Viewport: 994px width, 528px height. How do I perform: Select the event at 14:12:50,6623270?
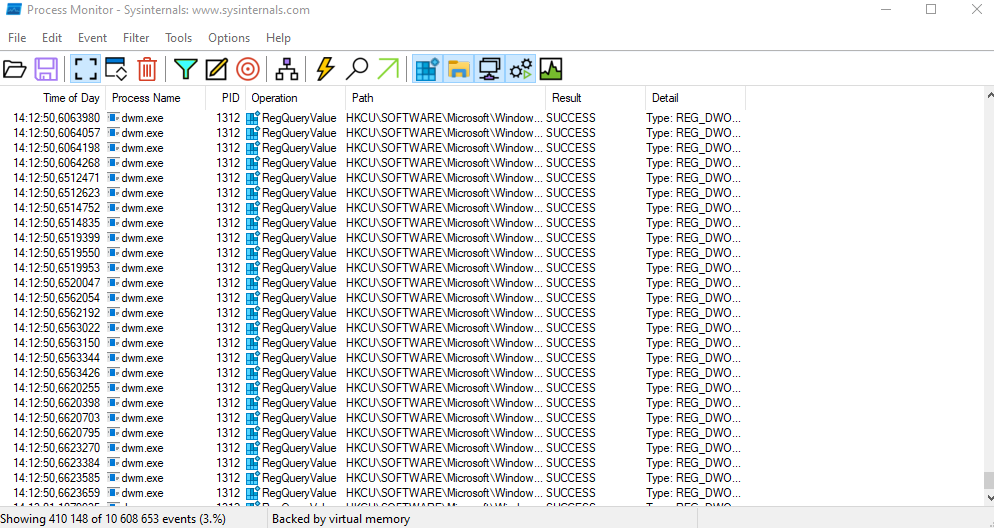pyautogui.click(x=373, y=448)
